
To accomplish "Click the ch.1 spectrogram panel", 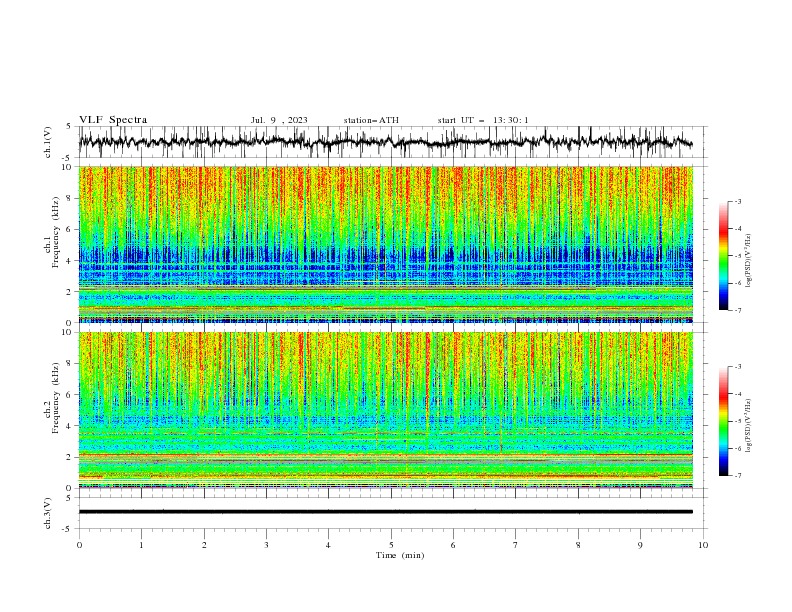I will point(386,244).
